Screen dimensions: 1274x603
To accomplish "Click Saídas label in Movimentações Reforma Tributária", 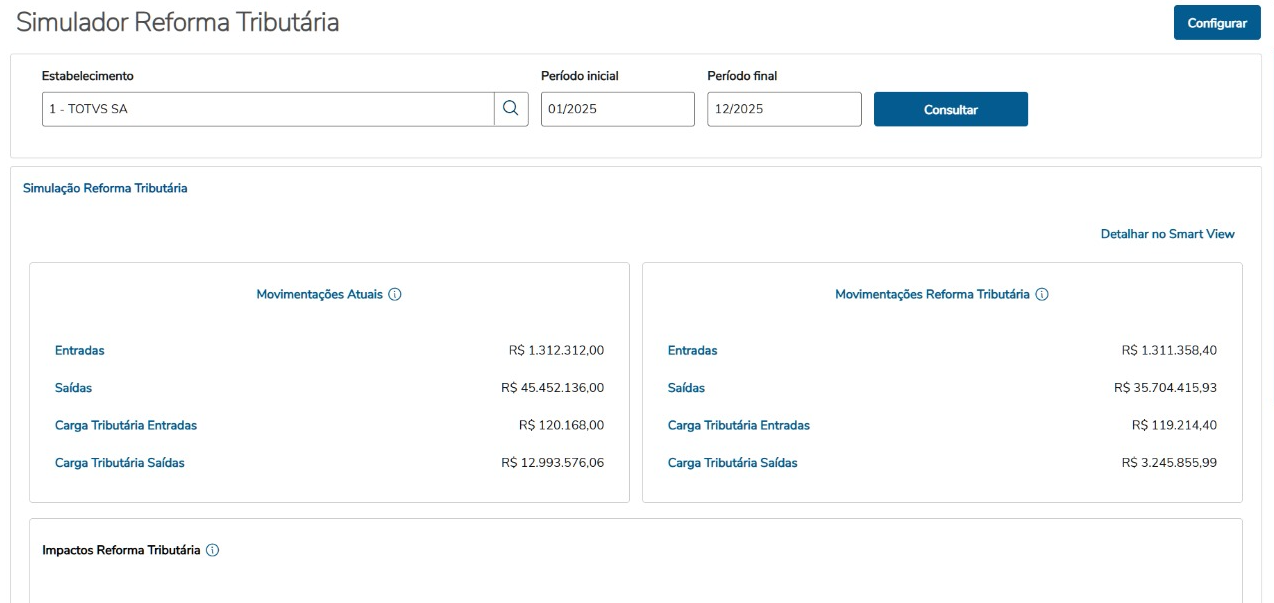I will 686,388.
